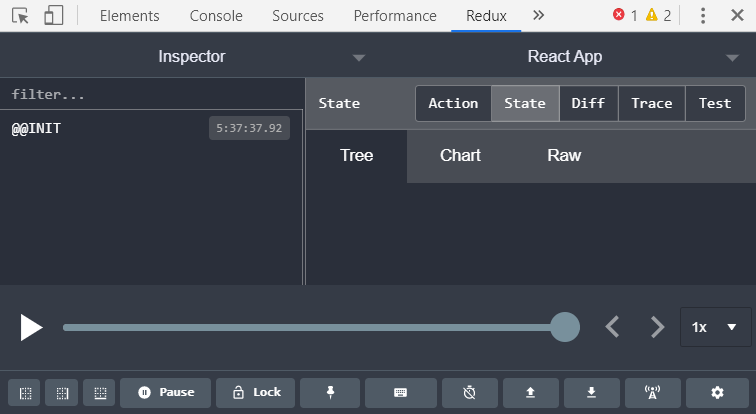Screen dimensions: 756x414
Task: Toggle the device toolbar icon
Action: pos(54,15)
